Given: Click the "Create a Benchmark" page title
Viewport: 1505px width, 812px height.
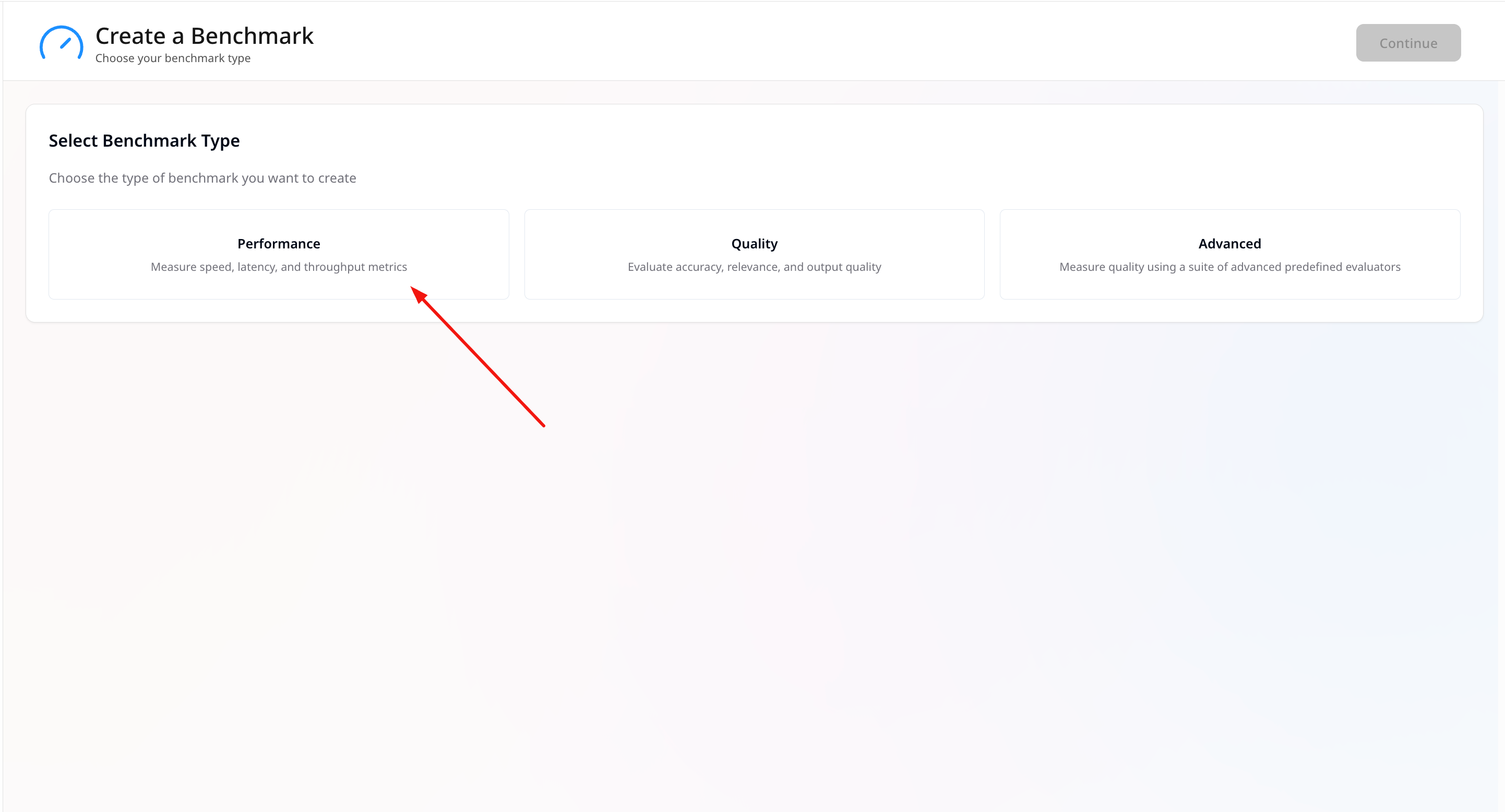Looking at the screenshot, I should 204,36.
